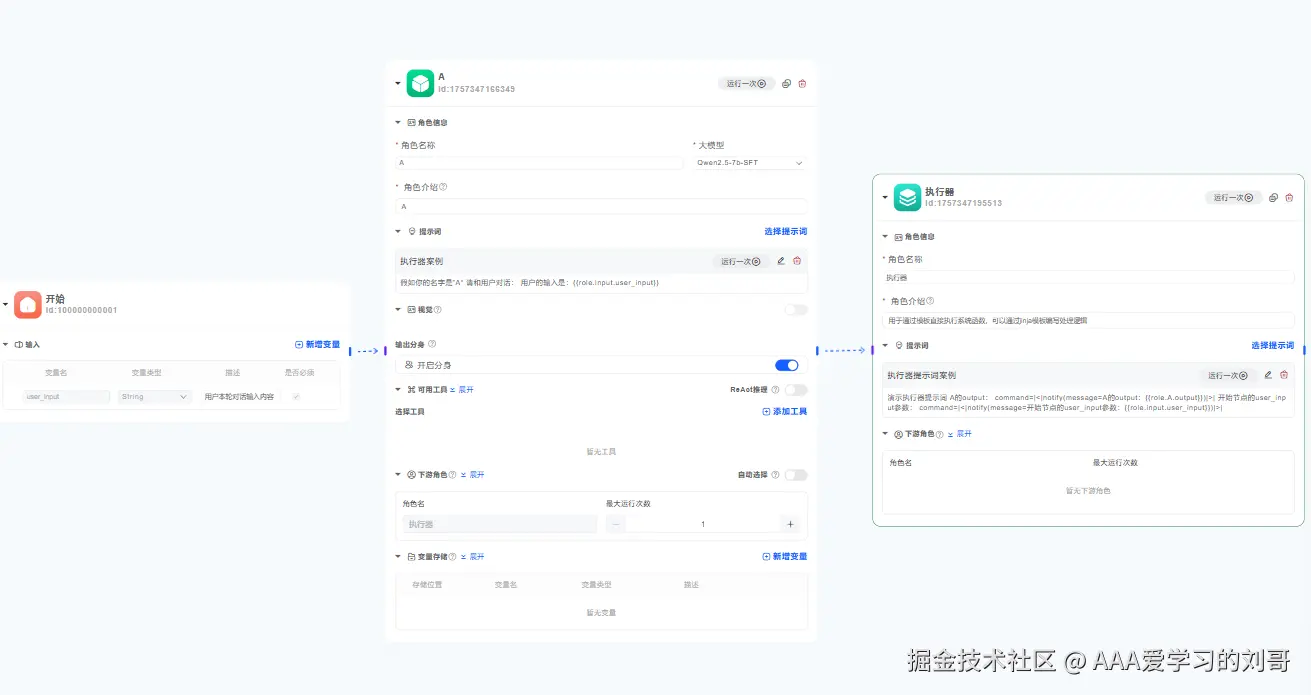Click the help icon next to 角色介绍 in node A

pyautogui.click(x=443, y=187)
